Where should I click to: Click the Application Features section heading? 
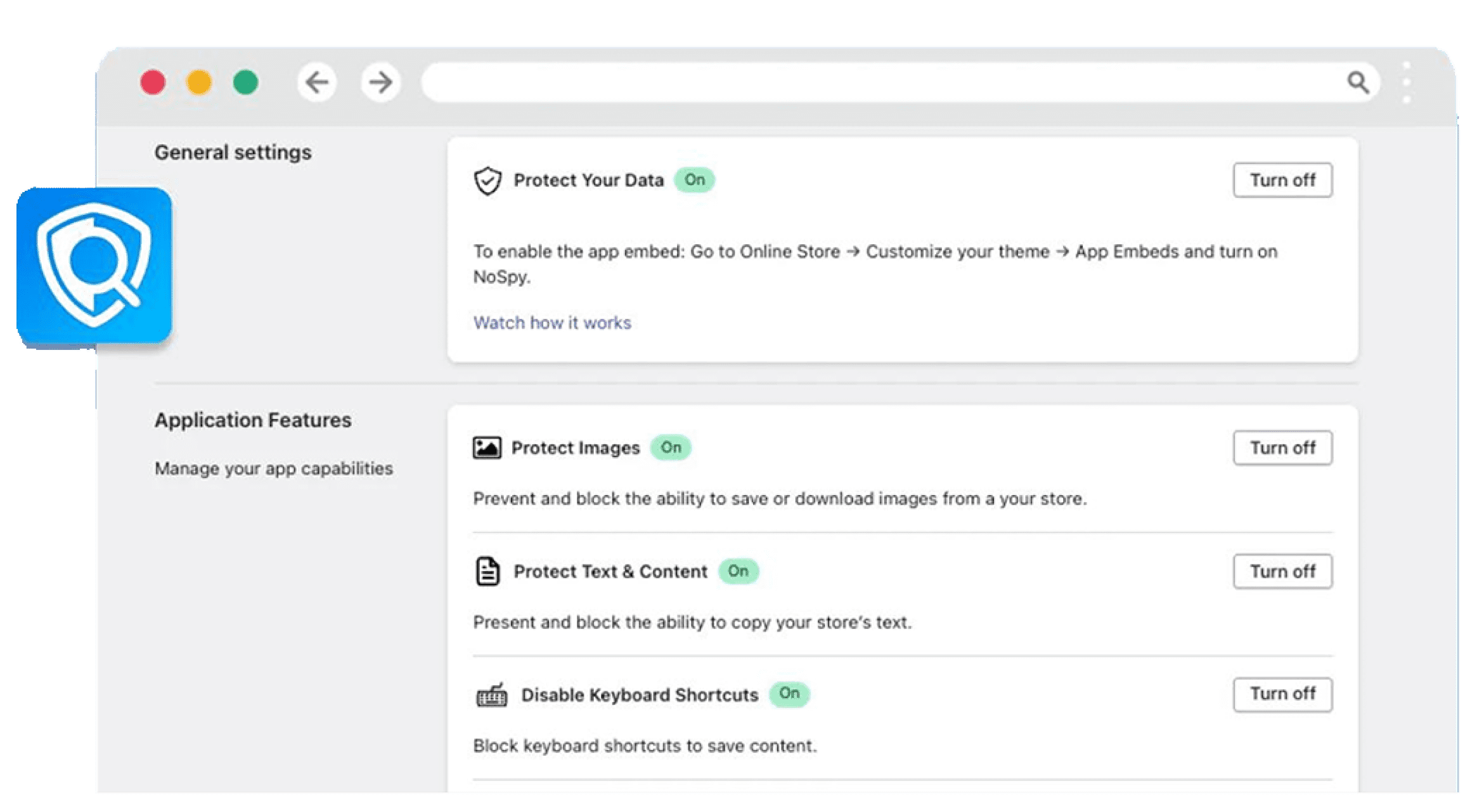253,420
